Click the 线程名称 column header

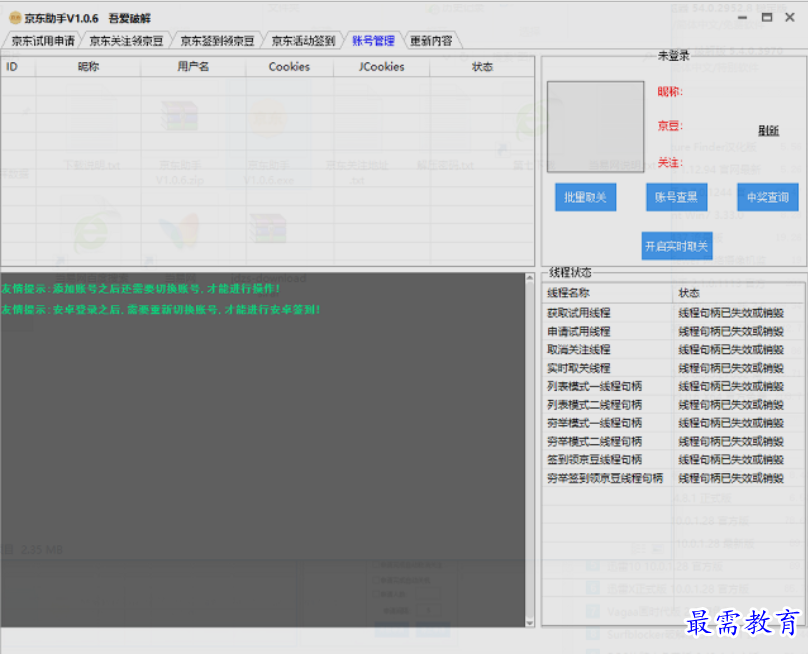[608, 293]
